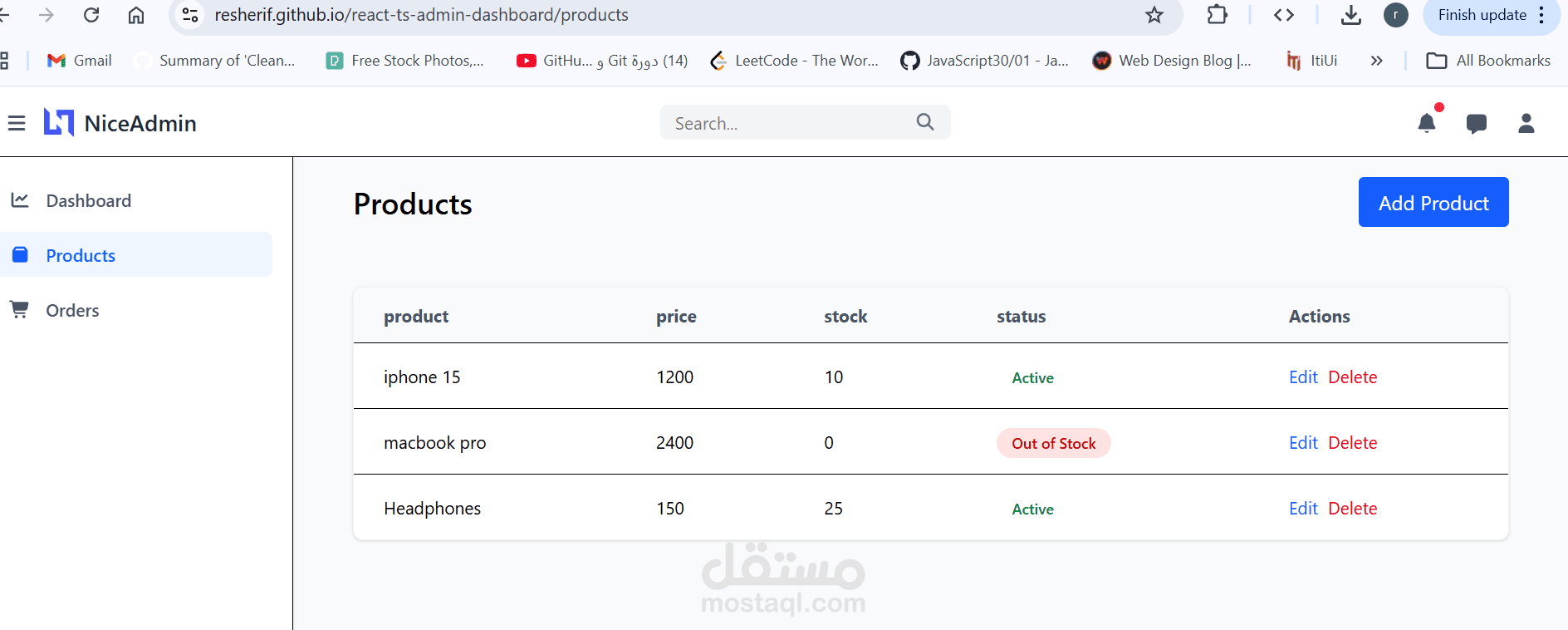Click the NiceAdmin brand name
The width and height of the screenshot is (1568, 630).
[x=140, y=123]
